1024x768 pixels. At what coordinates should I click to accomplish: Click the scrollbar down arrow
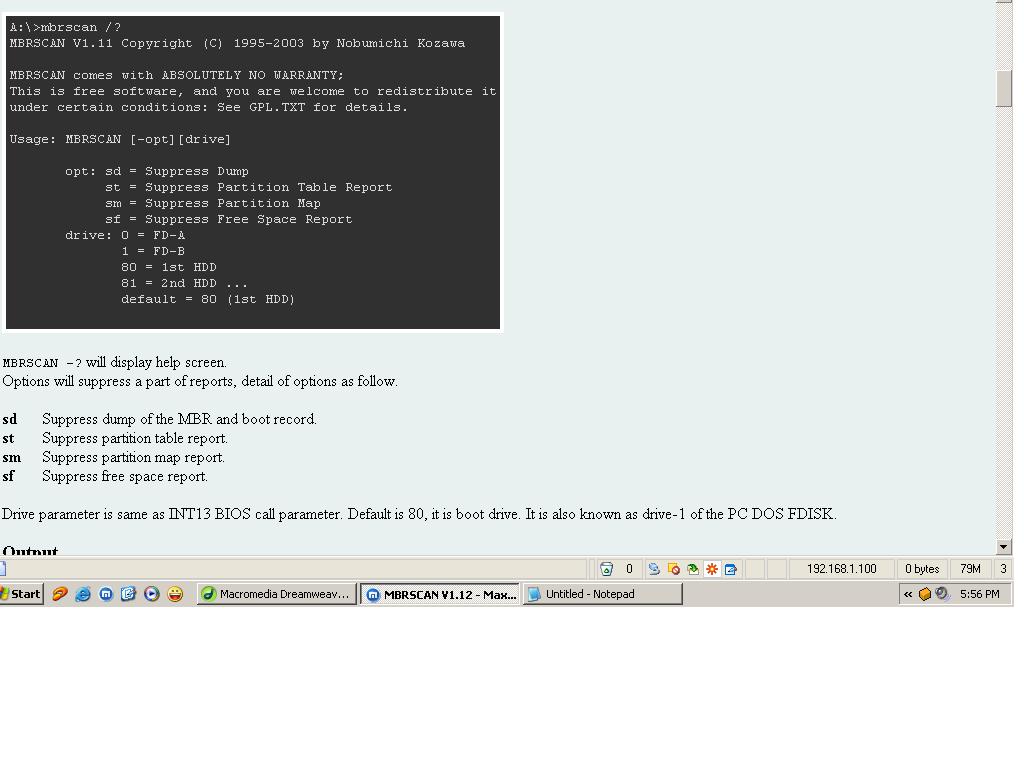coord(1004,547)
